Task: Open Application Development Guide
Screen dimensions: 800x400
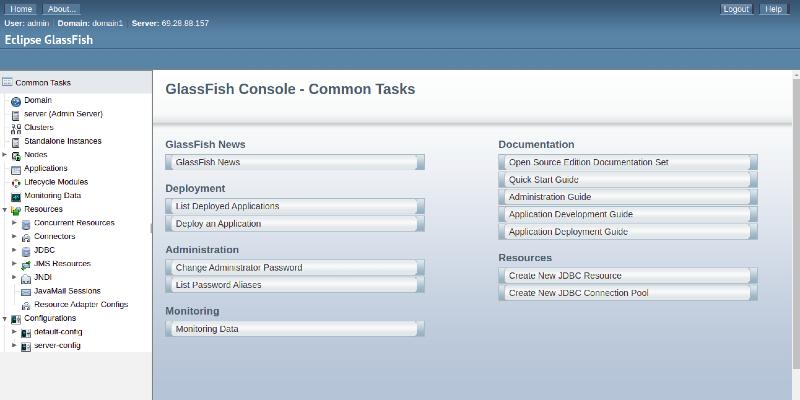Action: coord(628,214)
